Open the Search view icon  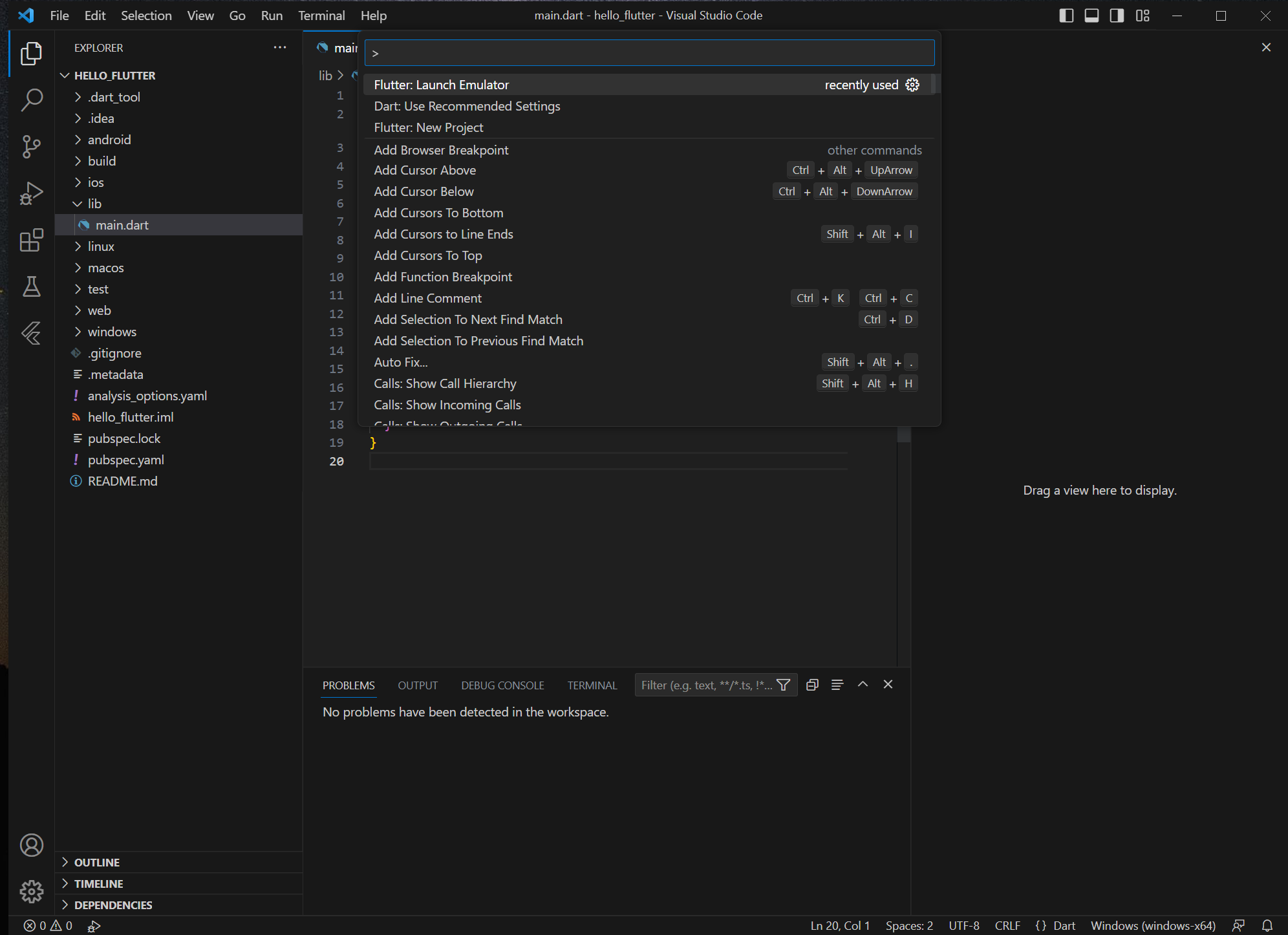pos(31,100)
